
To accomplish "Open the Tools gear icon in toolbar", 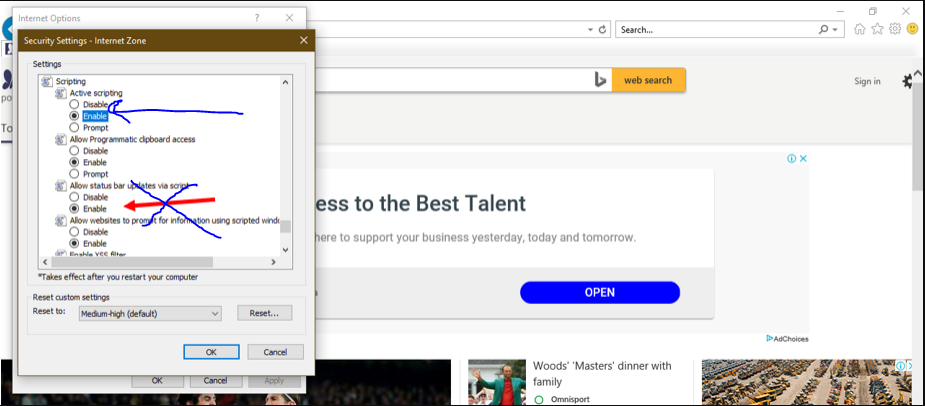I will tap(895, 29).
